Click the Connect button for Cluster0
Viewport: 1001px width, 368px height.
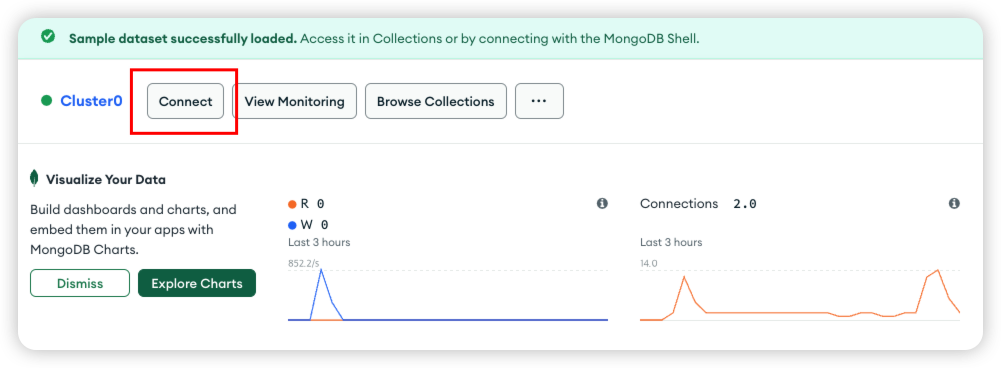click(185, 101)
